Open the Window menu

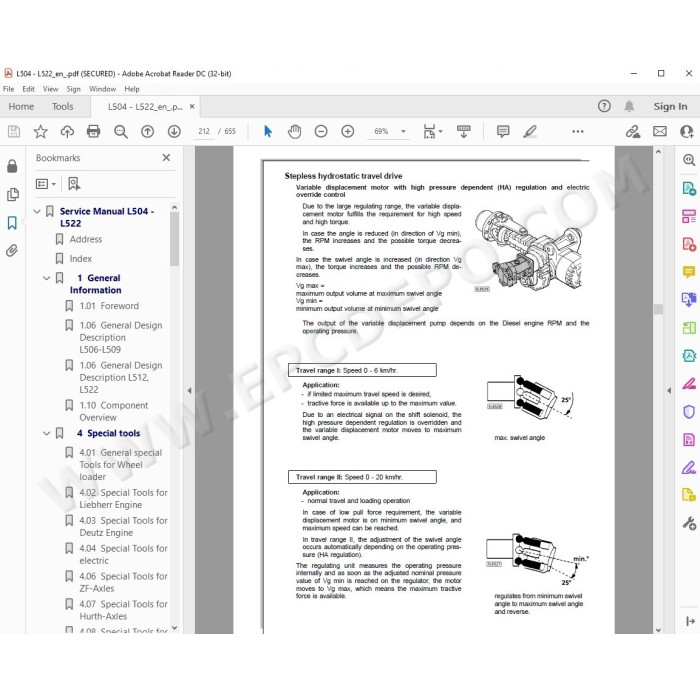click(x=102, y=89)
